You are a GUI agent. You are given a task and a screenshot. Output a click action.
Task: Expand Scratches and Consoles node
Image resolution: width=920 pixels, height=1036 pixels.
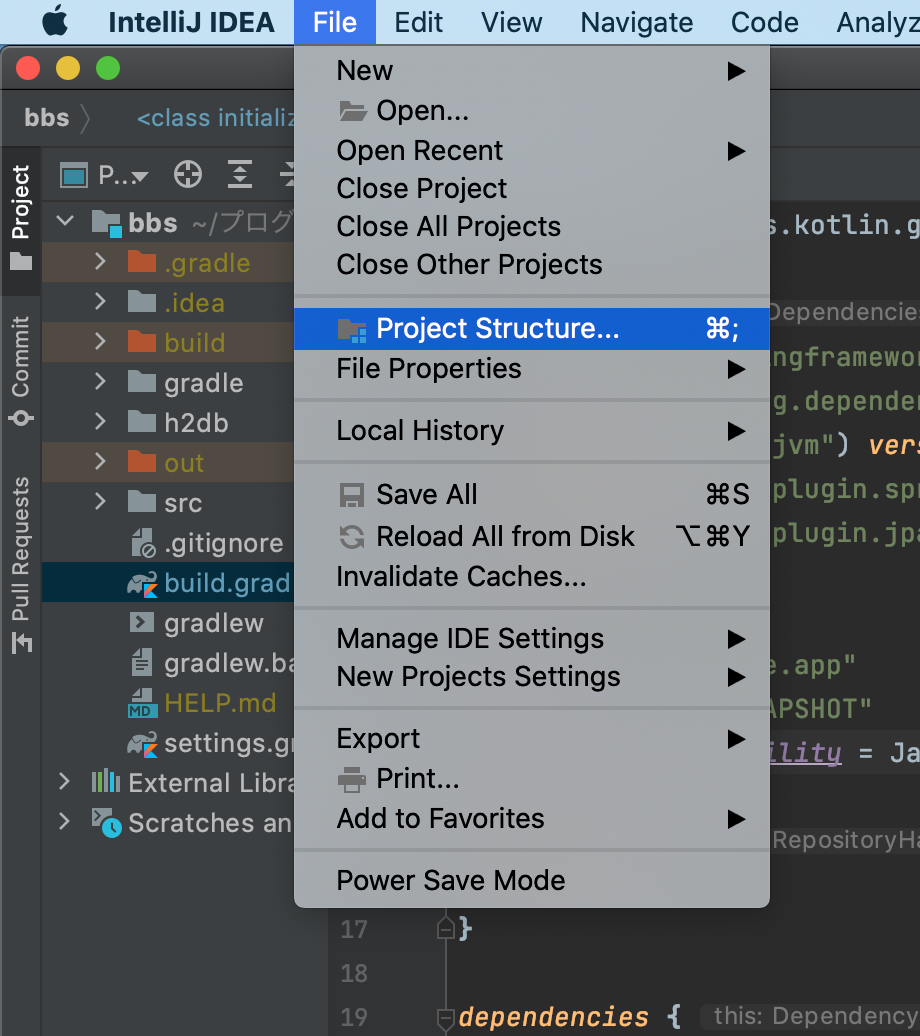coord(65,822)
